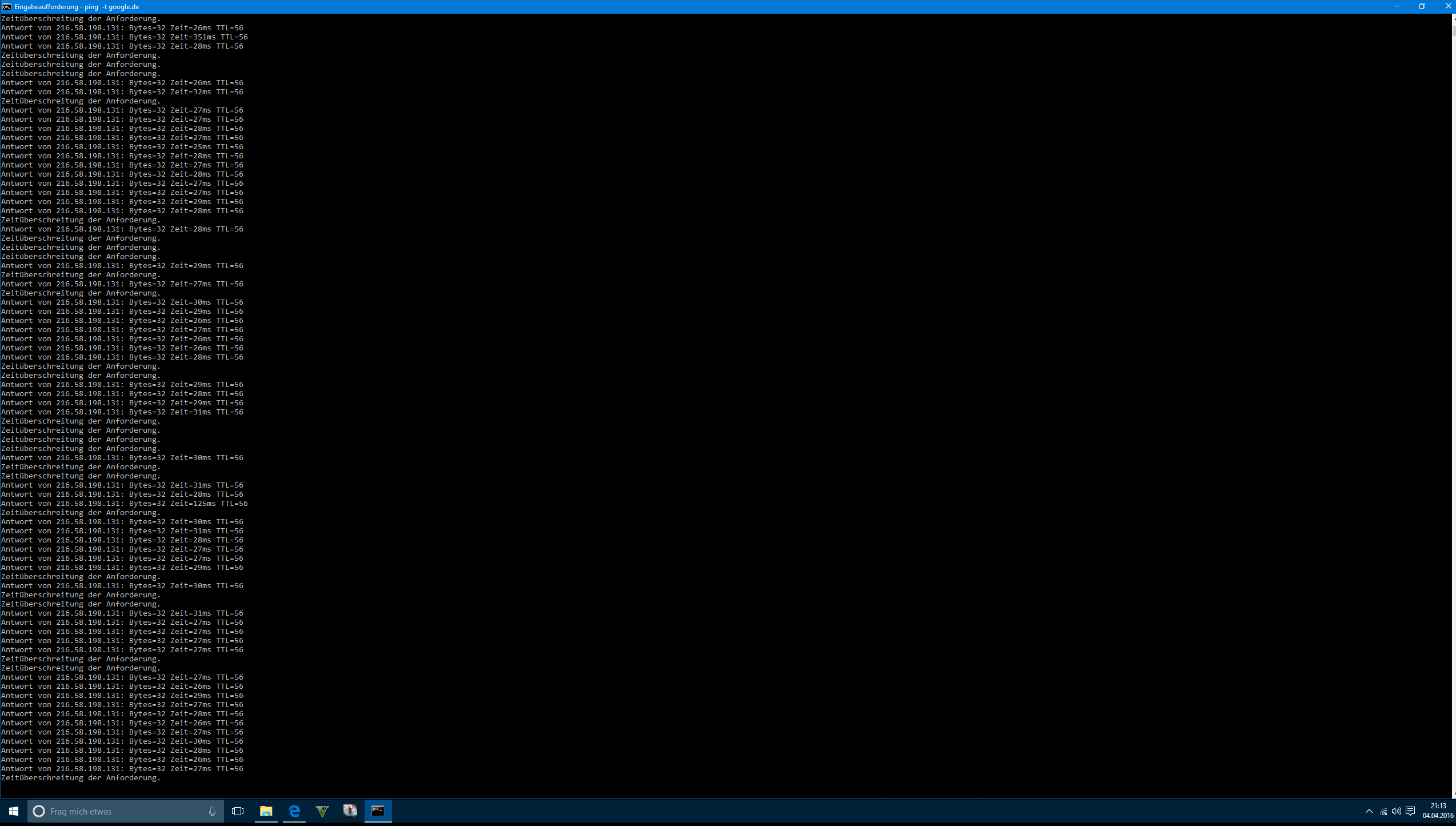
Task: Click the Windows Start button
Action: click(14, 811)
